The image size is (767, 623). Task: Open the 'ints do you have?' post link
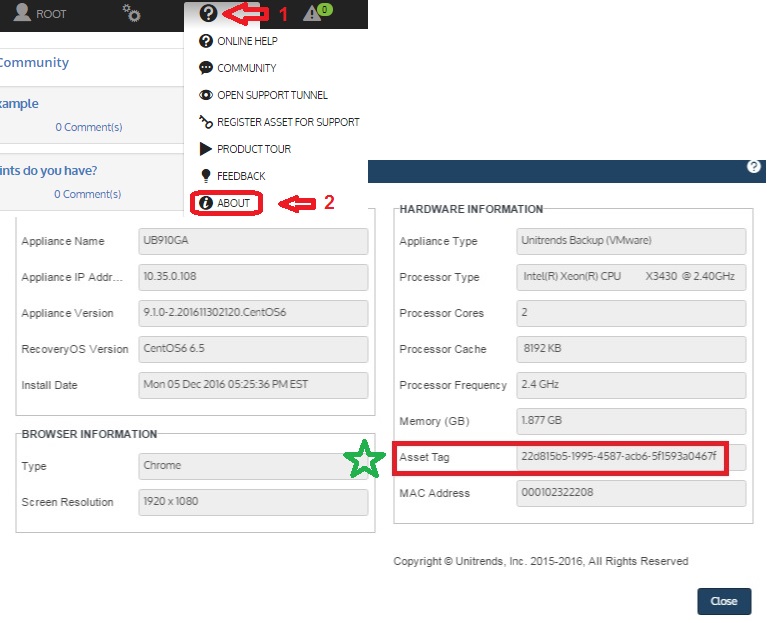coord(48,171)
